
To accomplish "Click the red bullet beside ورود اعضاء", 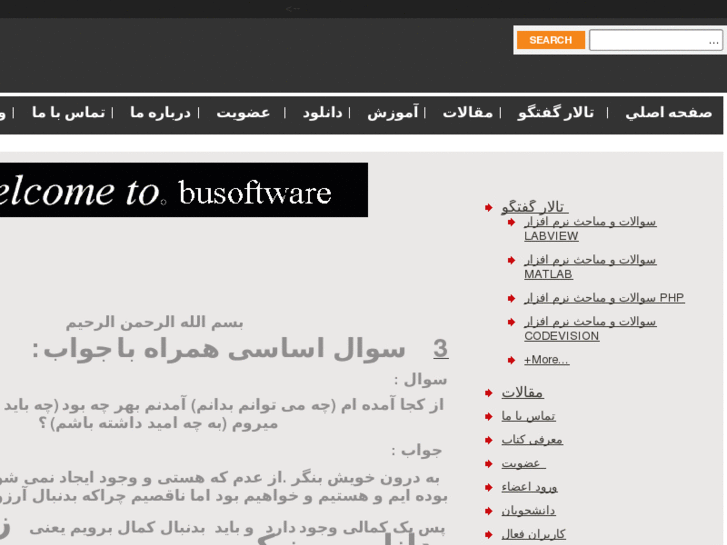I will pos(489,487).
